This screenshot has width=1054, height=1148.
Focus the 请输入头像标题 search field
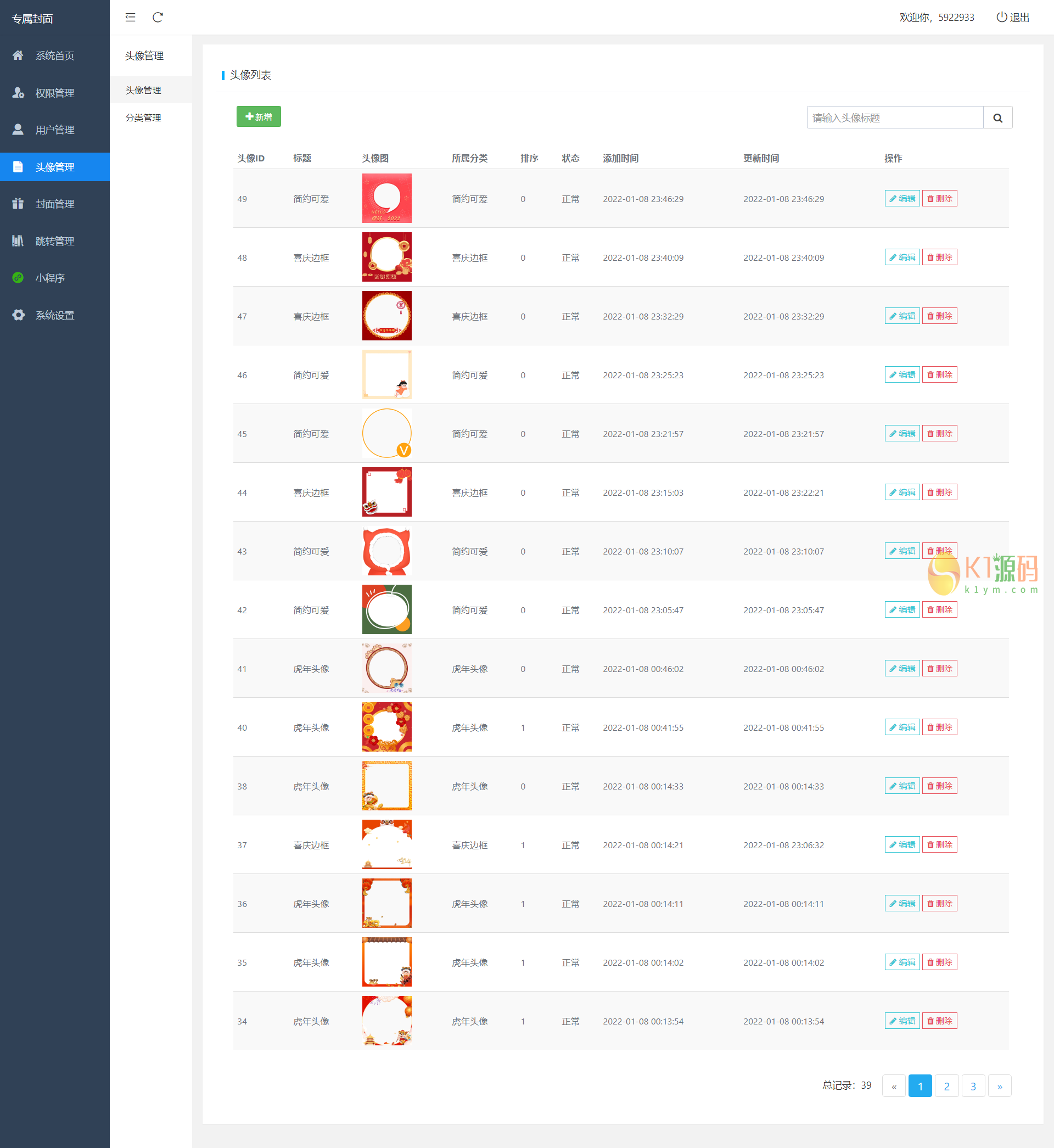[894, 117]
